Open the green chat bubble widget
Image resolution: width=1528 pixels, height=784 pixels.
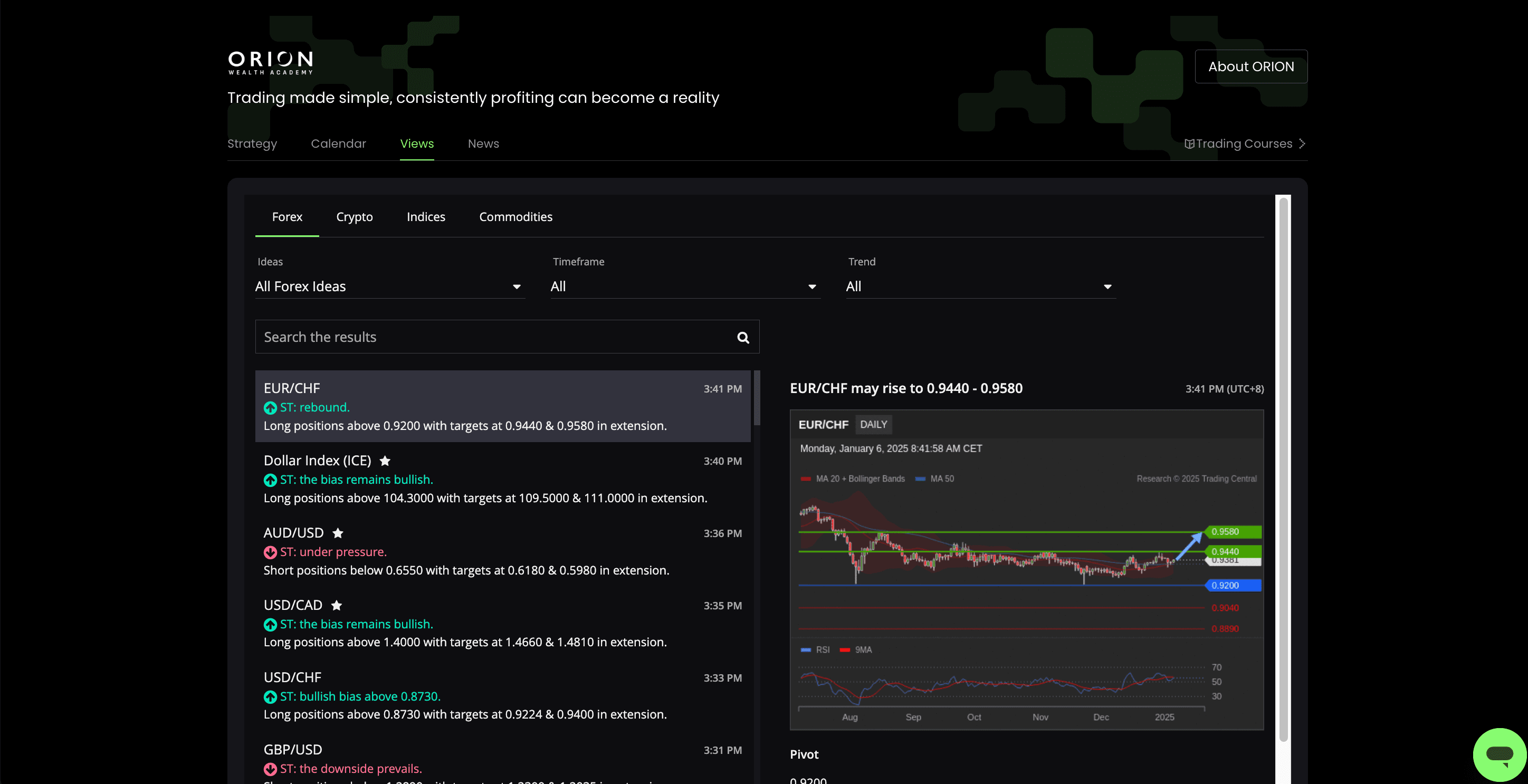(x=1500, y=754)
